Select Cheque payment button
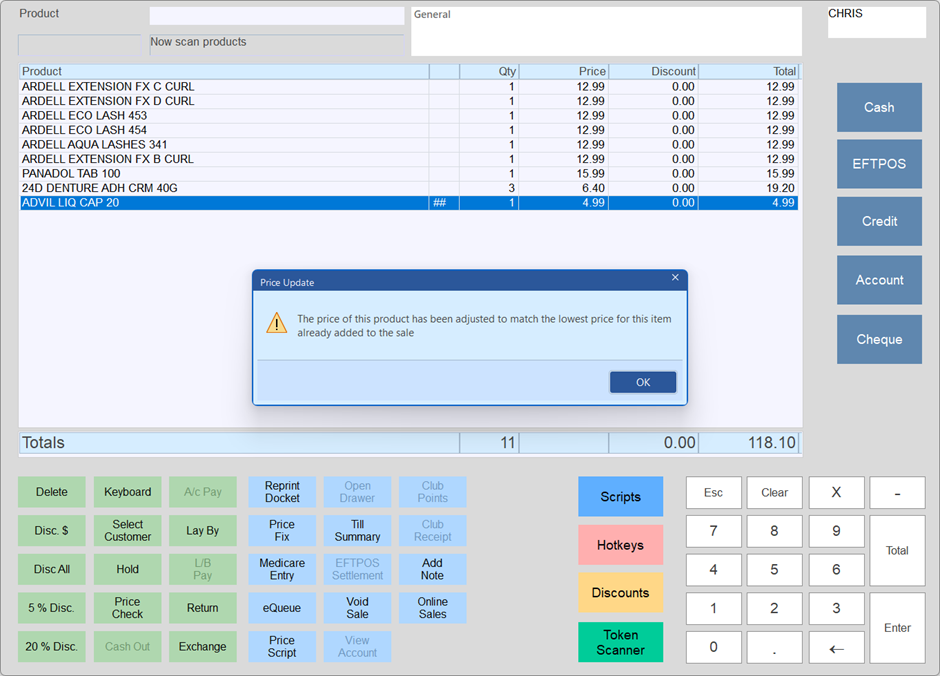Screen dimensions: 940x676 coord(879,339)
